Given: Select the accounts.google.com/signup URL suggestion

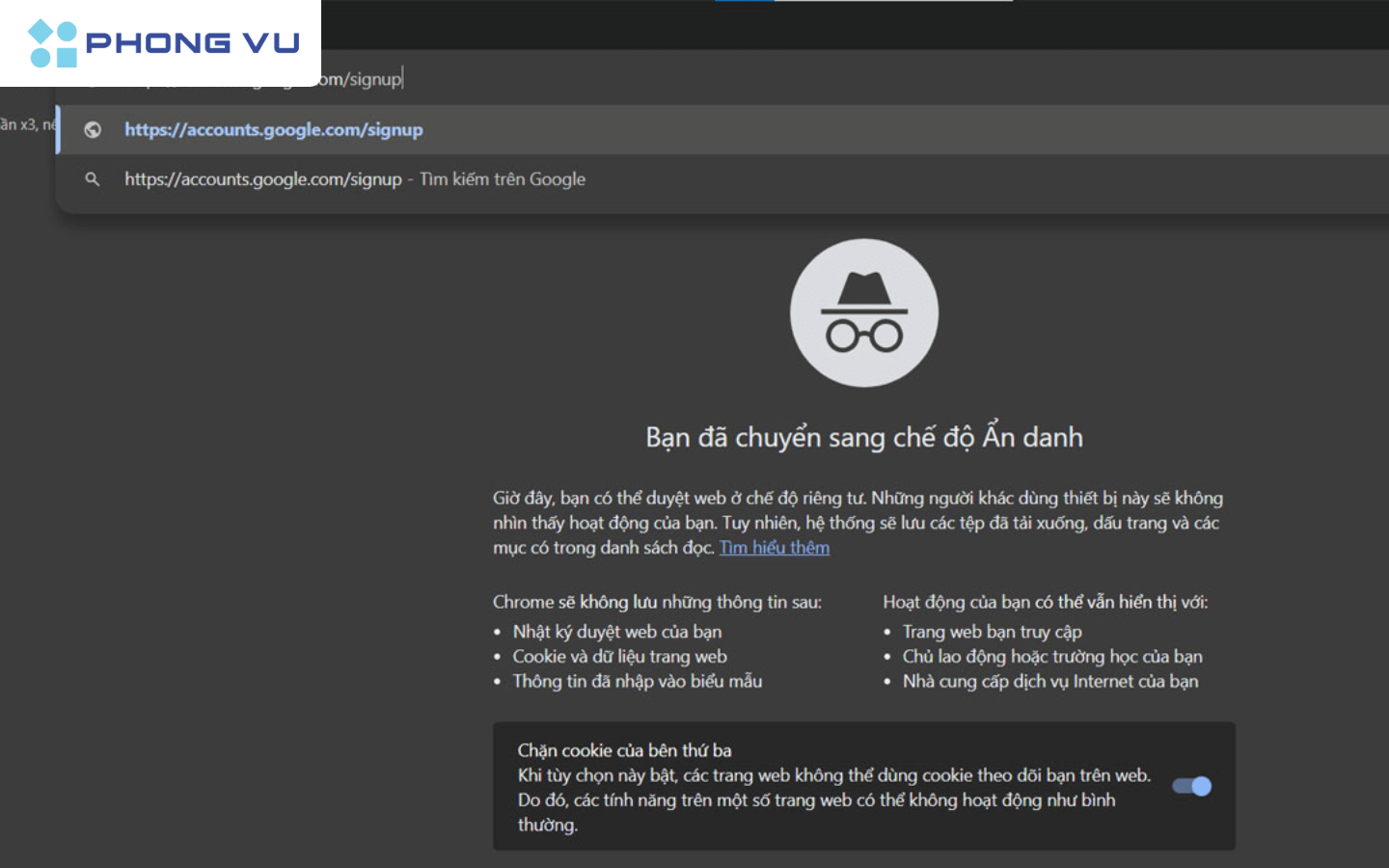Looking at the screenshot, I should (723, 129).
